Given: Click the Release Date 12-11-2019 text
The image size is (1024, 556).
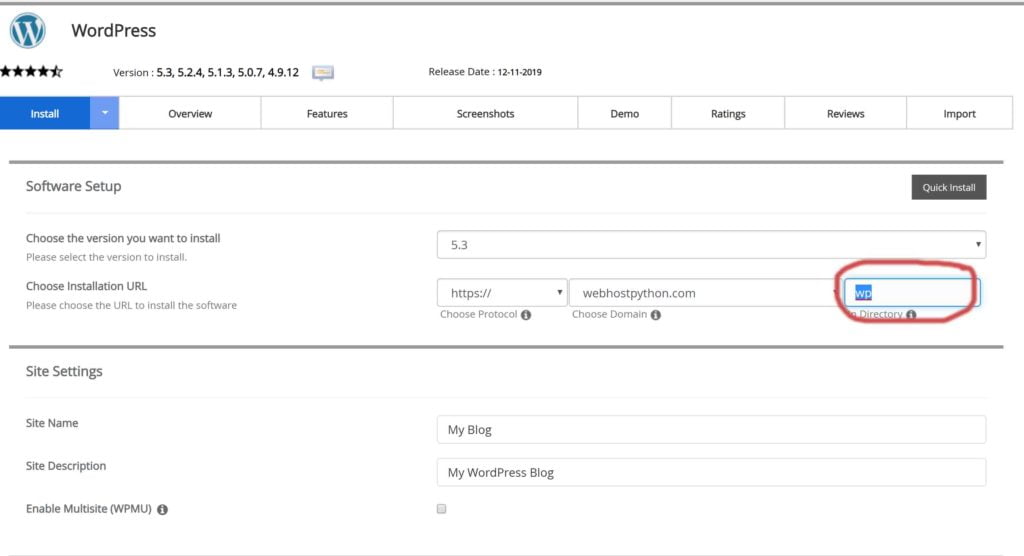Looking at the screenshot, I should (485, 72).
